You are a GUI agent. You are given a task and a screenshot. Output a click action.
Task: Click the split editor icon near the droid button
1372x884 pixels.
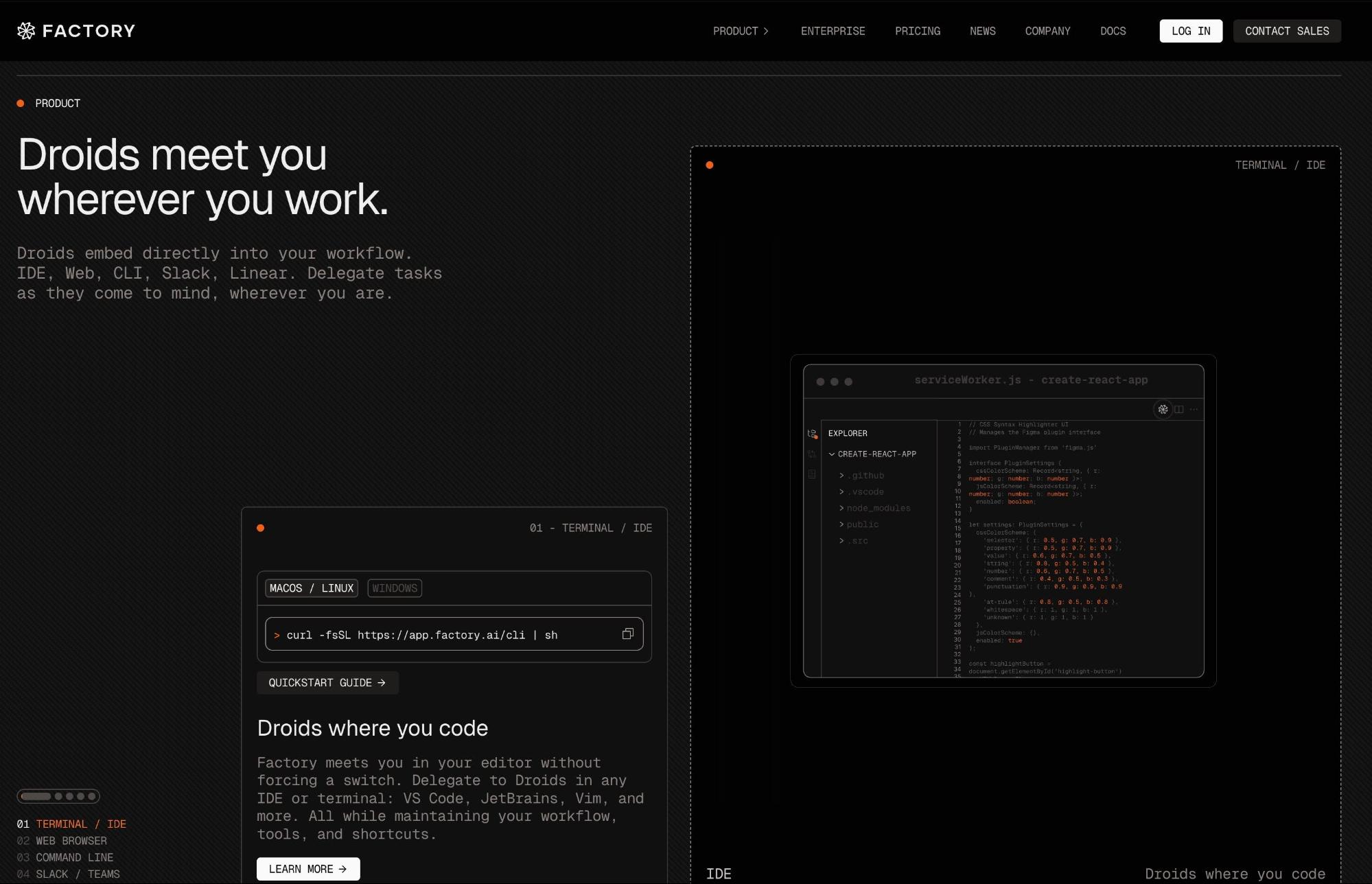1179,409
